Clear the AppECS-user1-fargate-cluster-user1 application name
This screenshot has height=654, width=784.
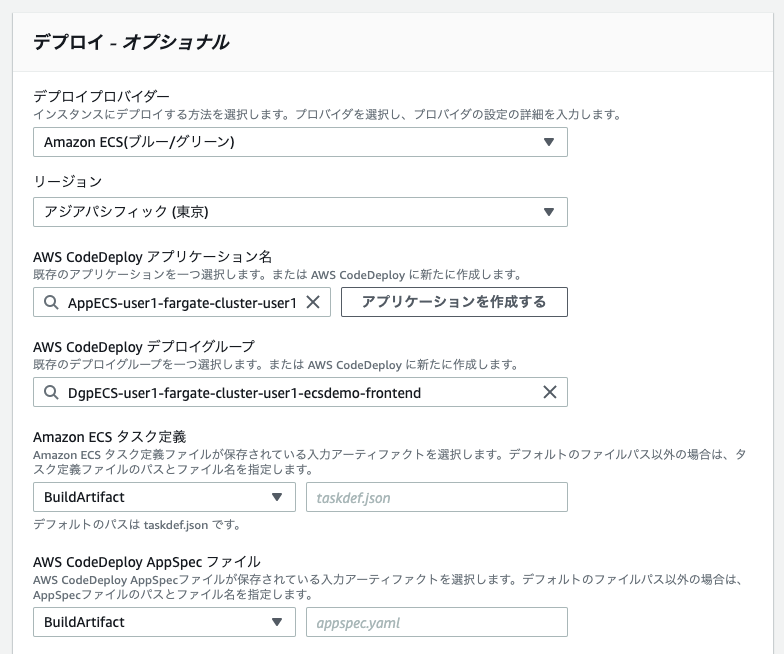(x=313, y=302)
